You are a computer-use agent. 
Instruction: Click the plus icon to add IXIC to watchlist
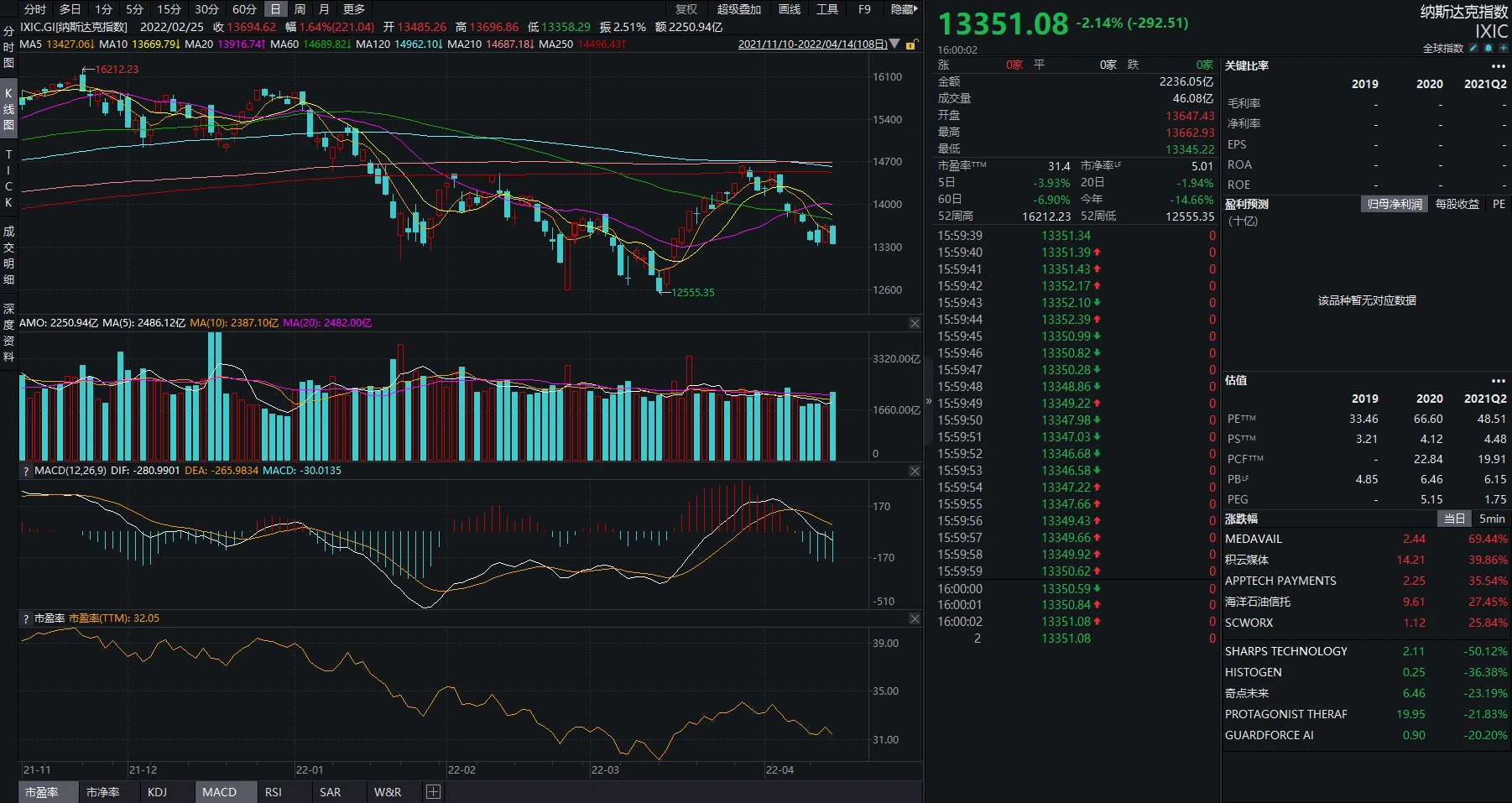tap(1503, 49)
